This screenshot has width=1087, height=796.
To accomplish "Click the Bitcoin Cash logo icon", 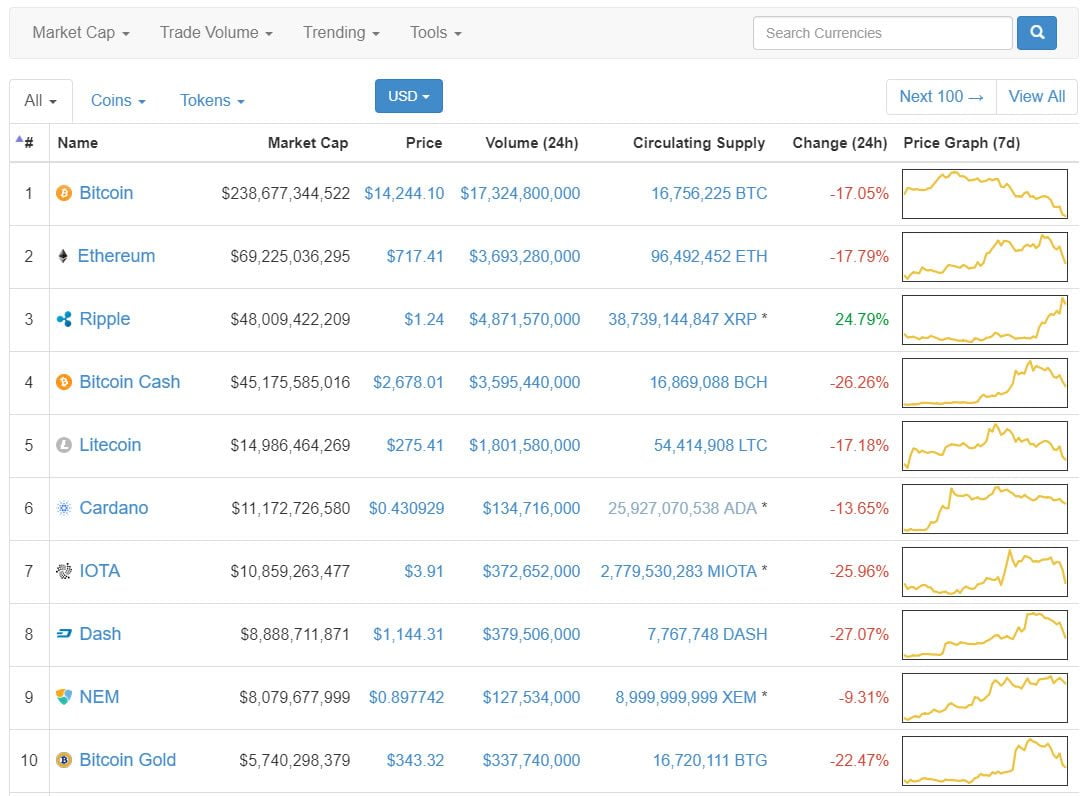I will coord(64,382).
